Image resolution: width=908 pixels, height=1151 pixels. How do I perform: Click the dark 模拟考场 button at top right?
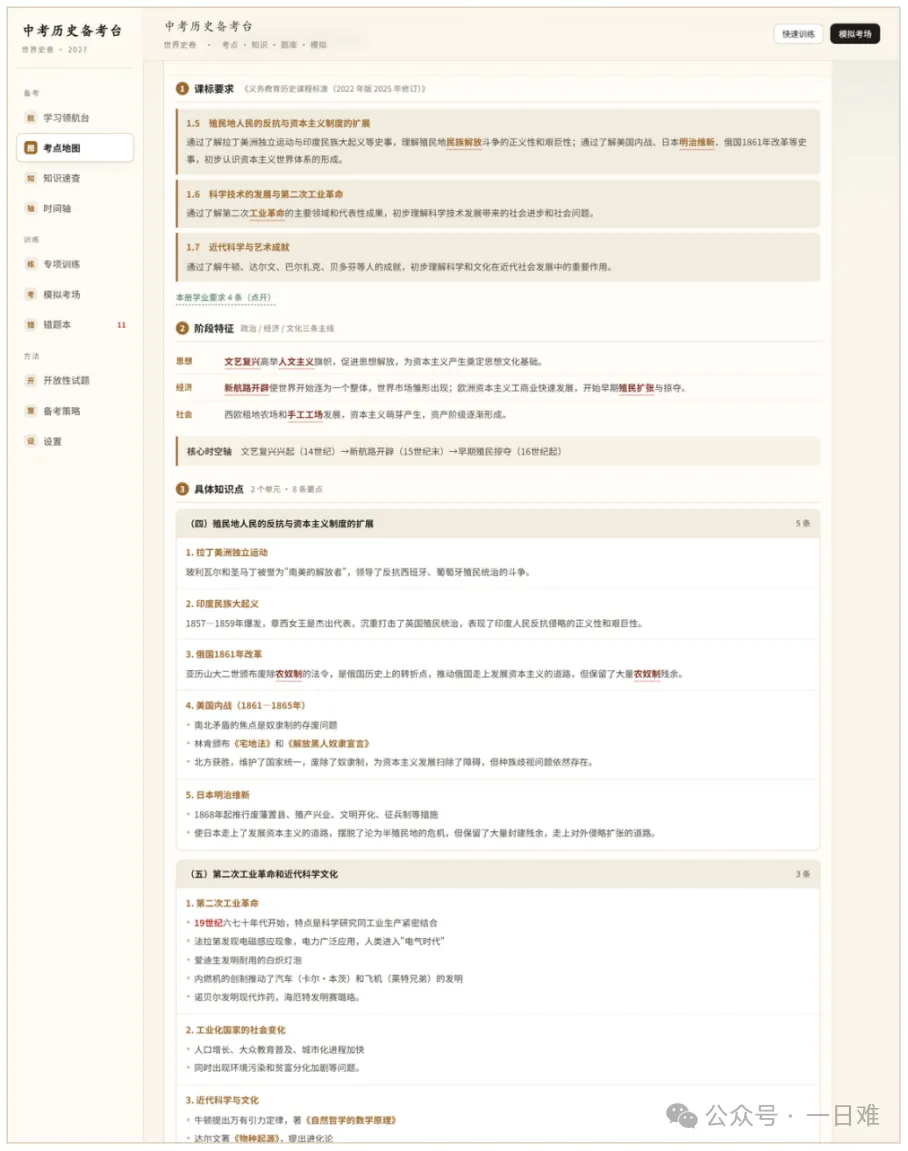pos(855,34)
